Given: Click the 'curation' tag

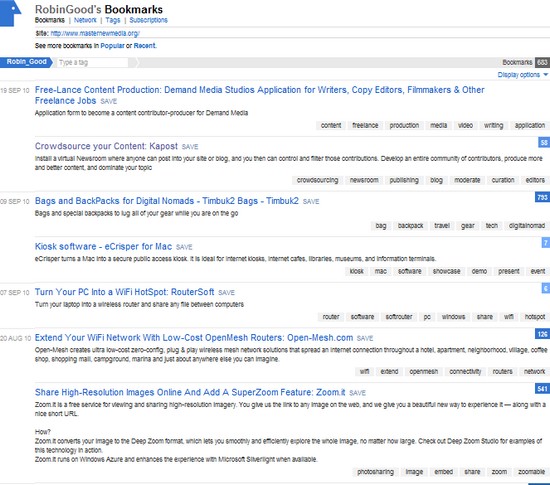Looking at the screenshot, I should (x=503, y=180).
